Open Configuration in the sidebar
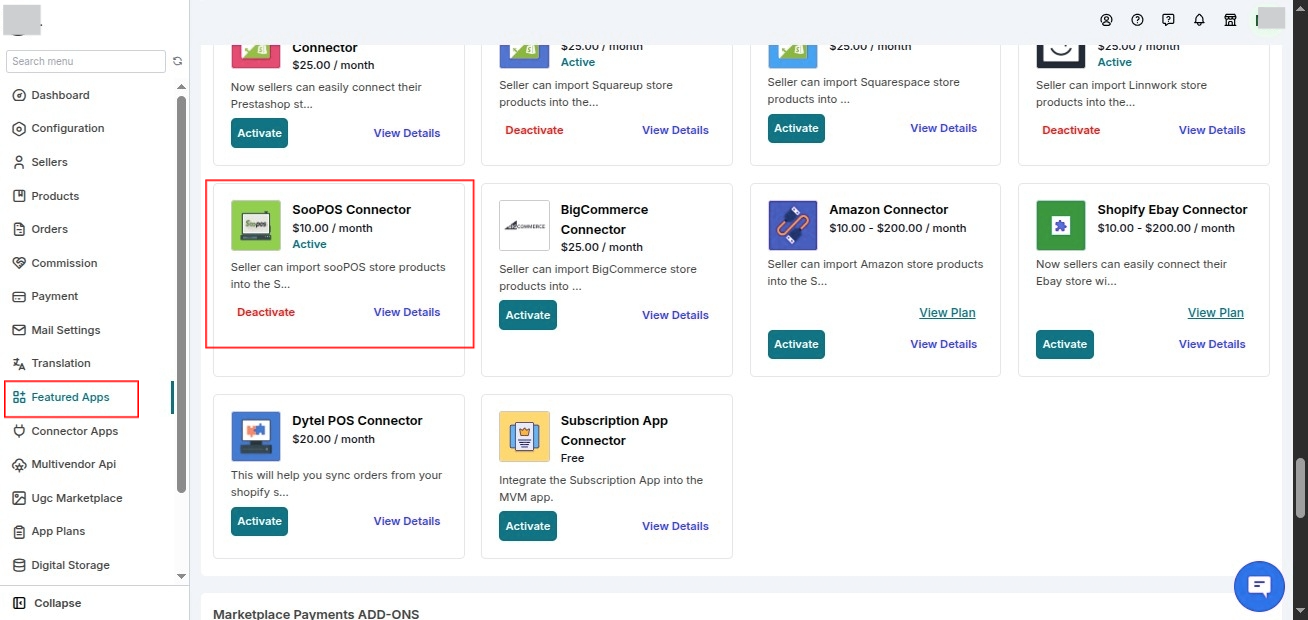Screen dimensions: 1308x620 68,128
